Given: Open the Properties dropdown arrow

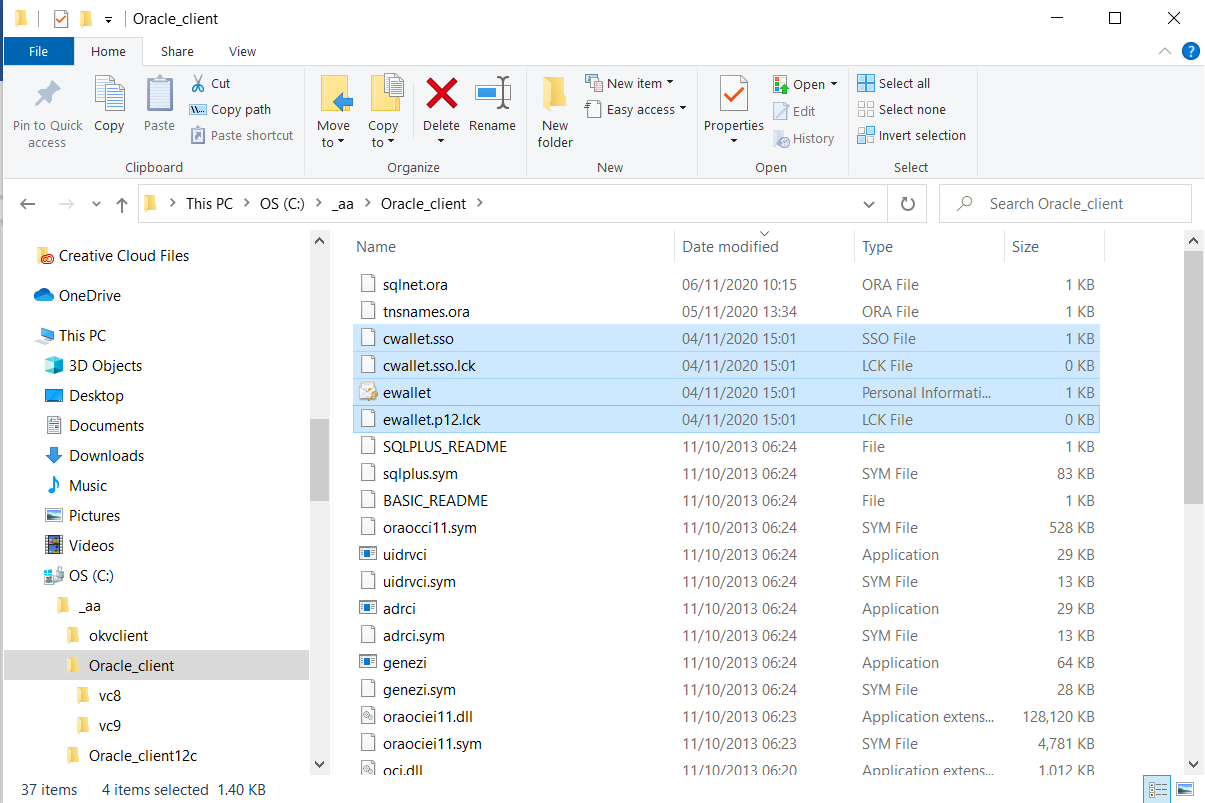Looking at the screenshot, I should coord(734,141).
